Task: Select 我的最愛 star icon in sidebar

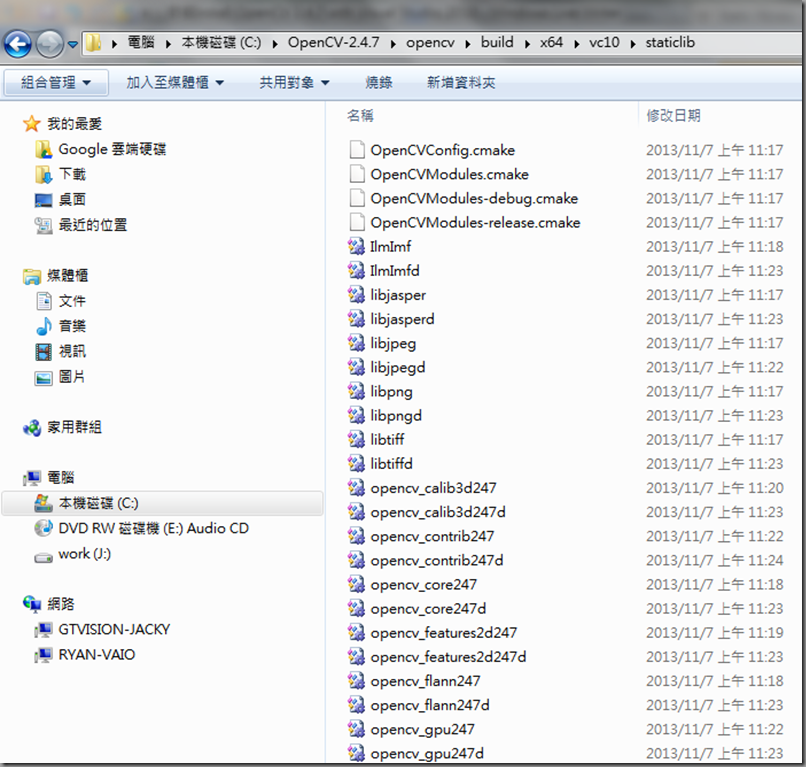Action: [x=31, y=123]
